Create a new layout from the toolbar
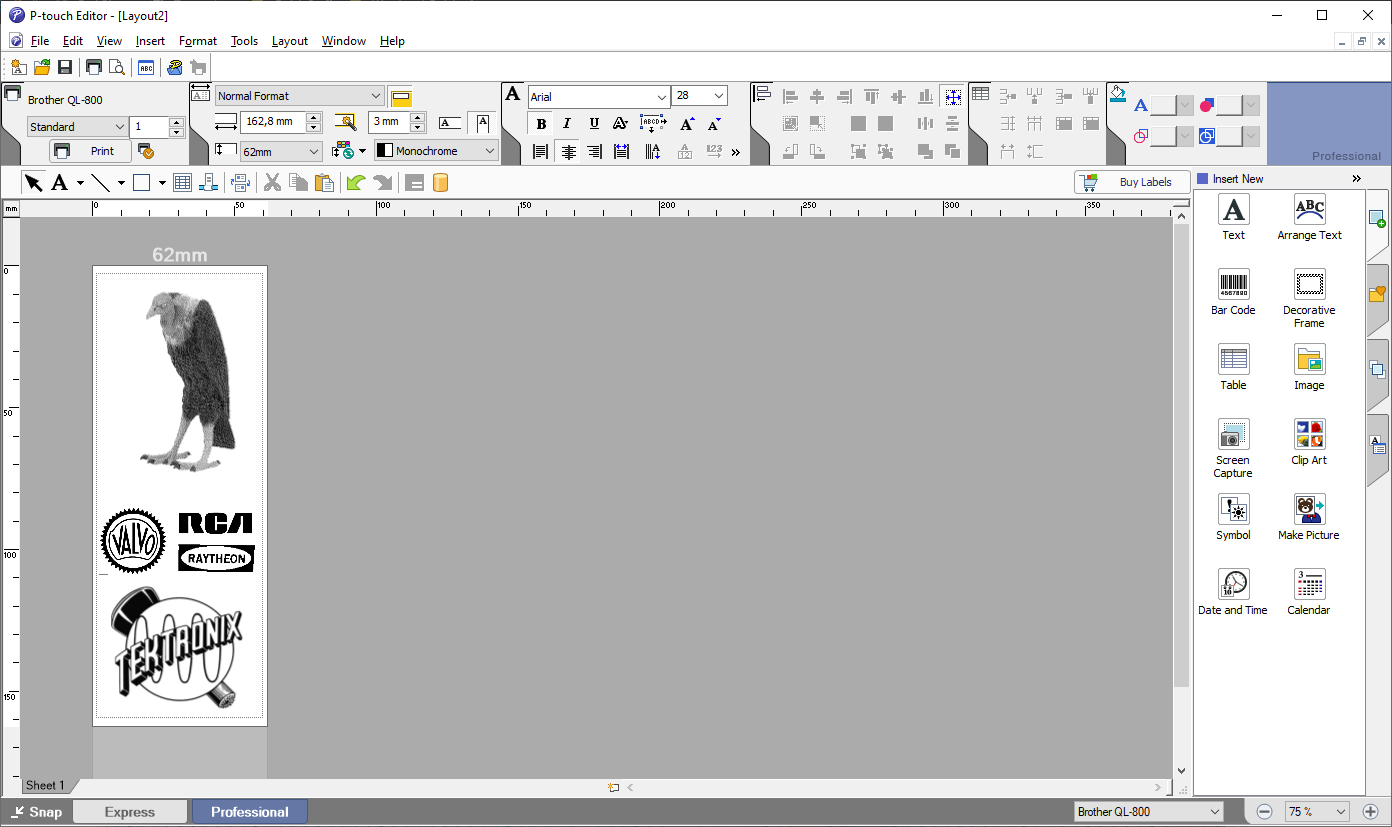1392x827 pixels. 18,67
